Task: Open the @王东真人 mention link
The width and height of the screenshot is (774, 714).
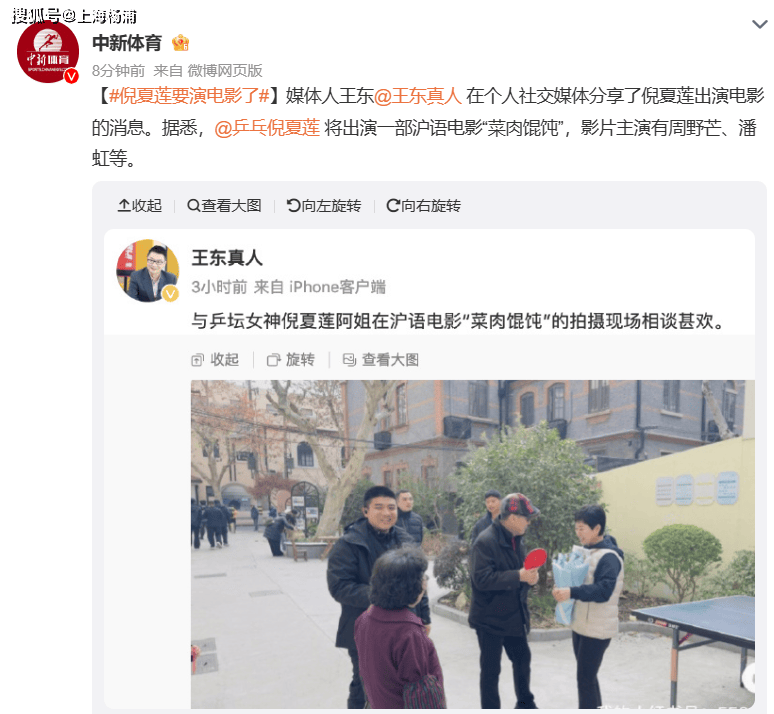Action: [x=418, y=96]
